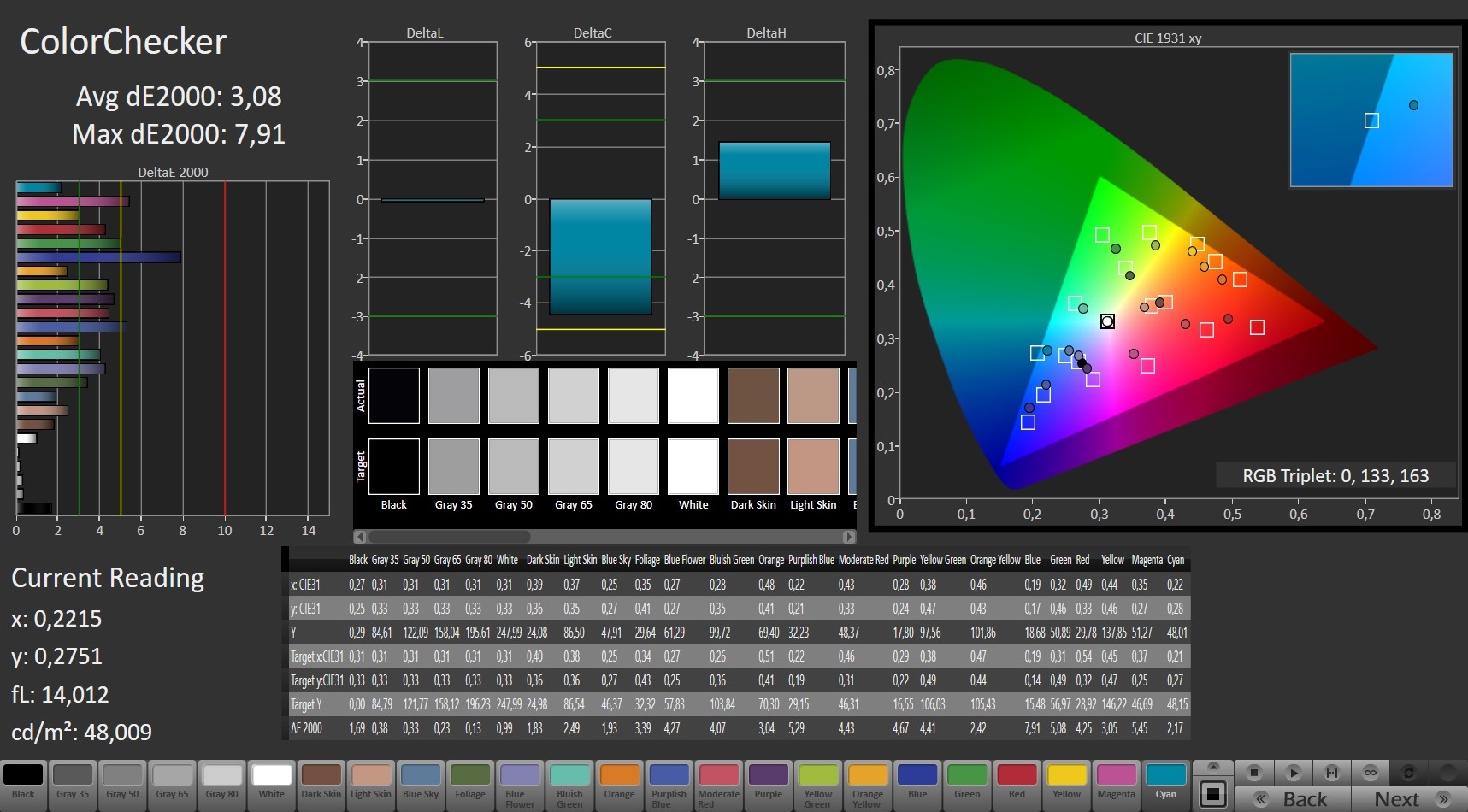Stop the measurement with the stop icon

[1254, 773]
